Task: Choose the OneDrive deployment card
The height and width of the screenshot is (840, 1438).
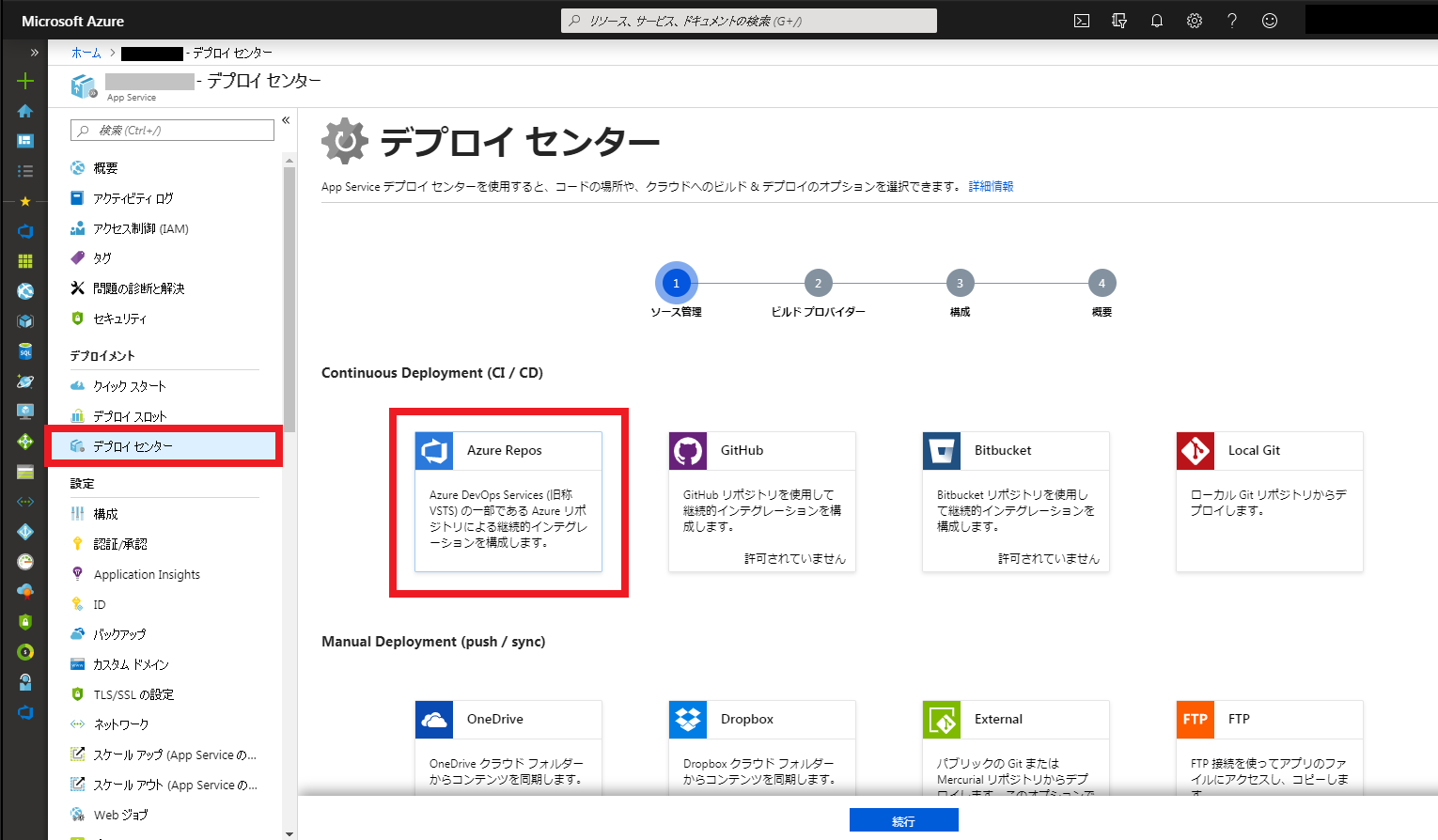Action: pos(508,748)
